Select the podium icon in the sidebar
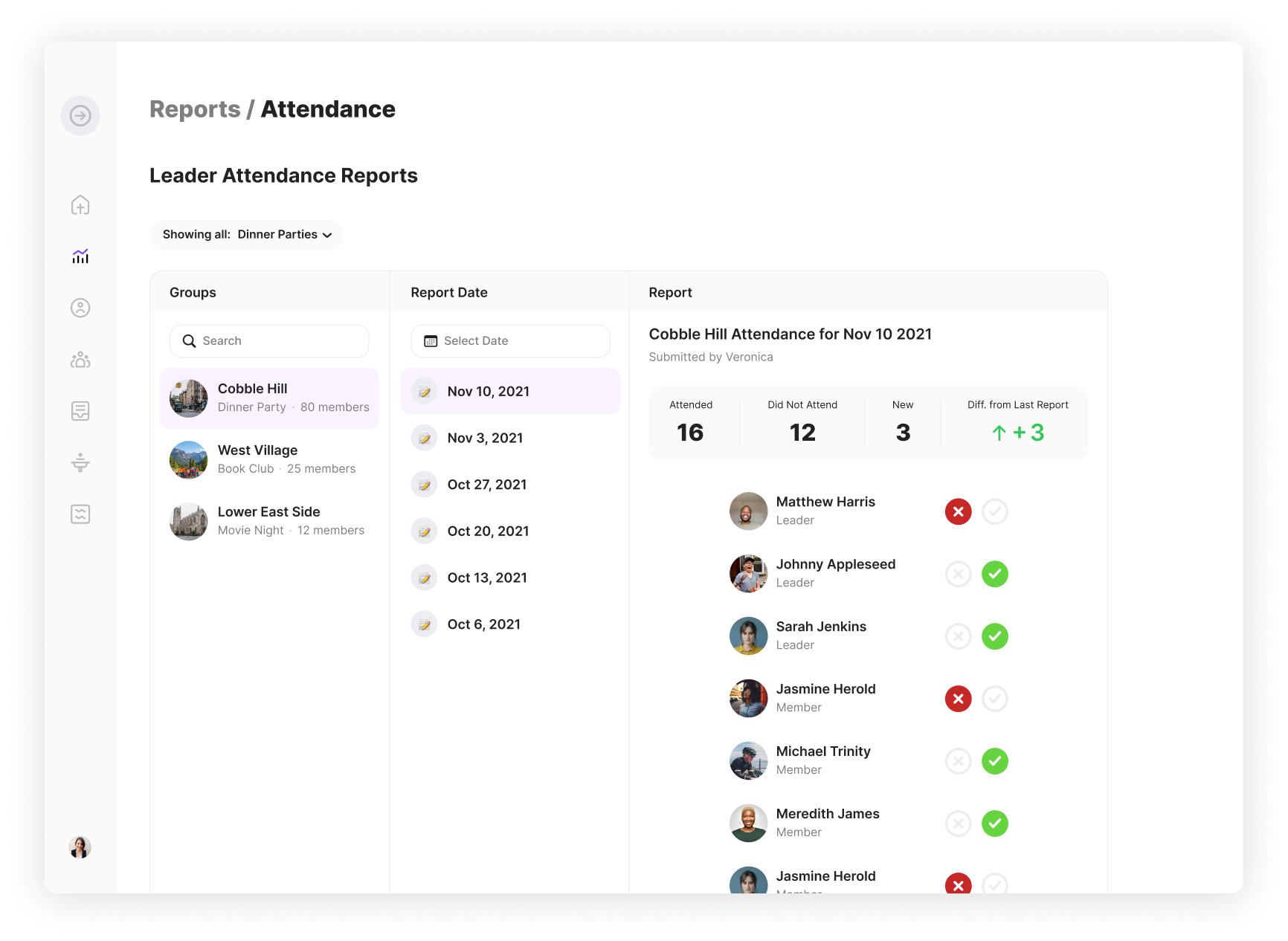 [x=80, y=462]
